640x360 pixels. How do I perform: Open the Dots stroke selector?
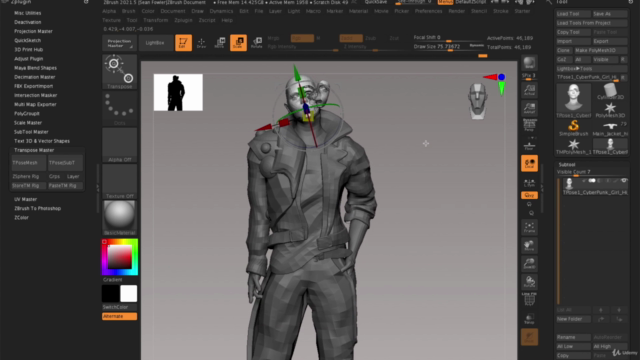pos(119,108)
